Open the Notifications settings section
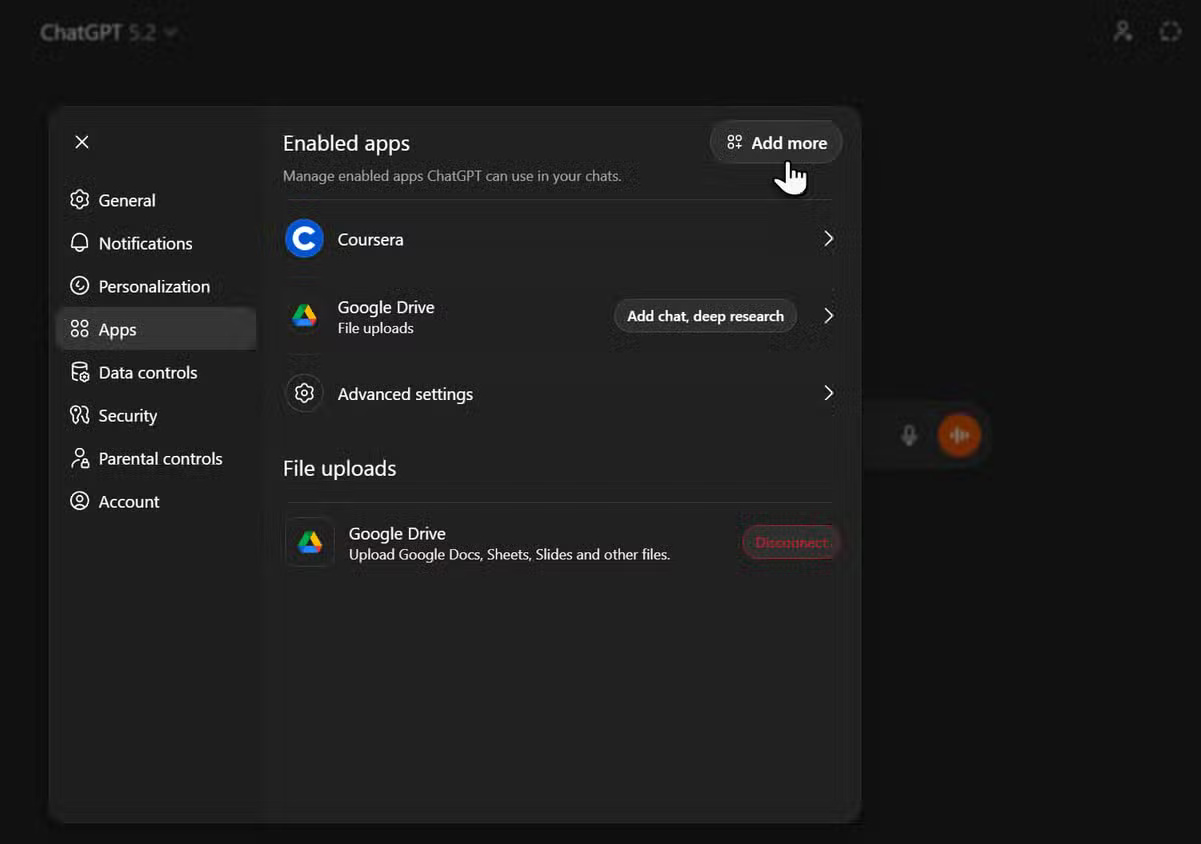 click(x=144, y=243)
